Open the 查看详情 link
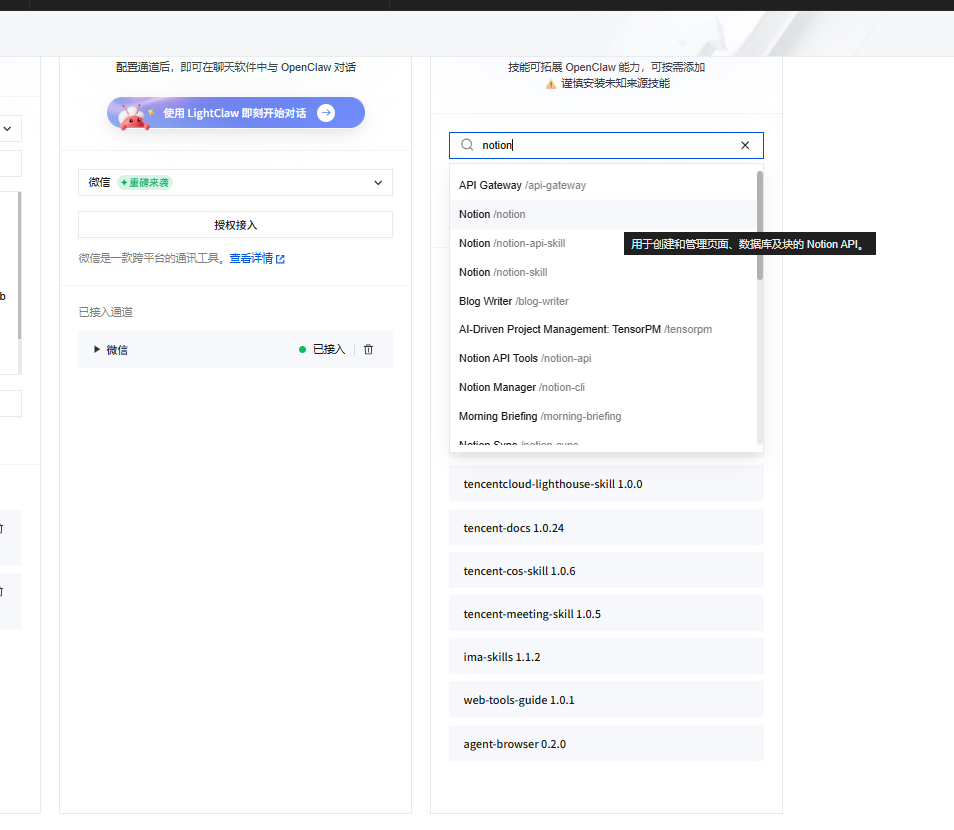Viewport: 954px width, 830px height. click(251, 259)
